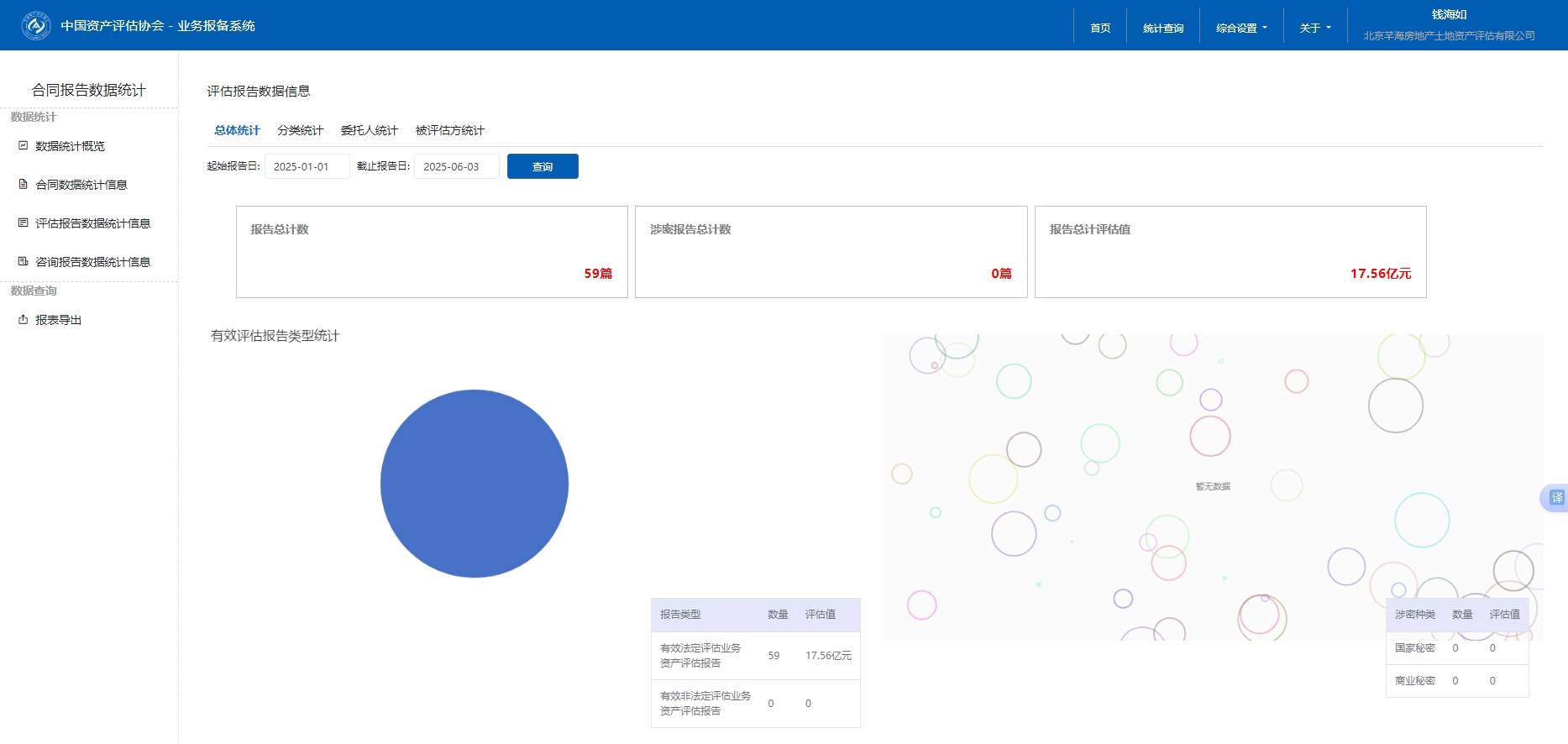Click the 起始报告日 date field
This screenshot has height=744, width=1568.
point(307,166)
